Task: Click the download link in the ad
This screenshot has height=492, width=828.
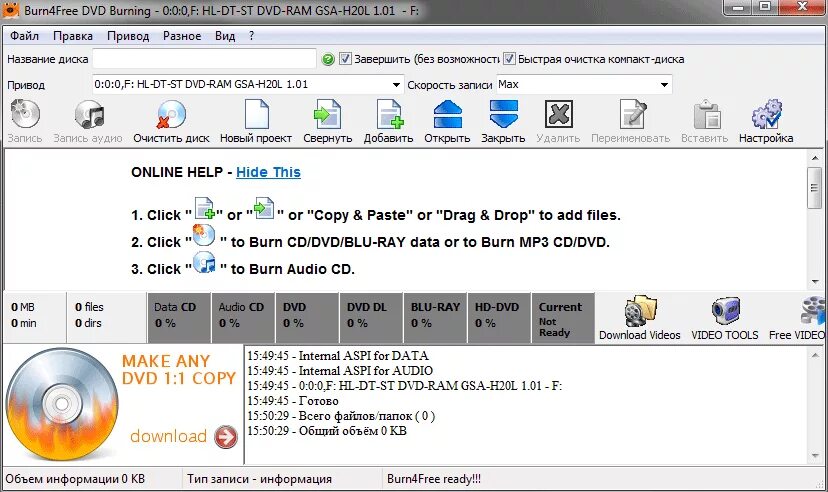Action: [x=168, y=436]
